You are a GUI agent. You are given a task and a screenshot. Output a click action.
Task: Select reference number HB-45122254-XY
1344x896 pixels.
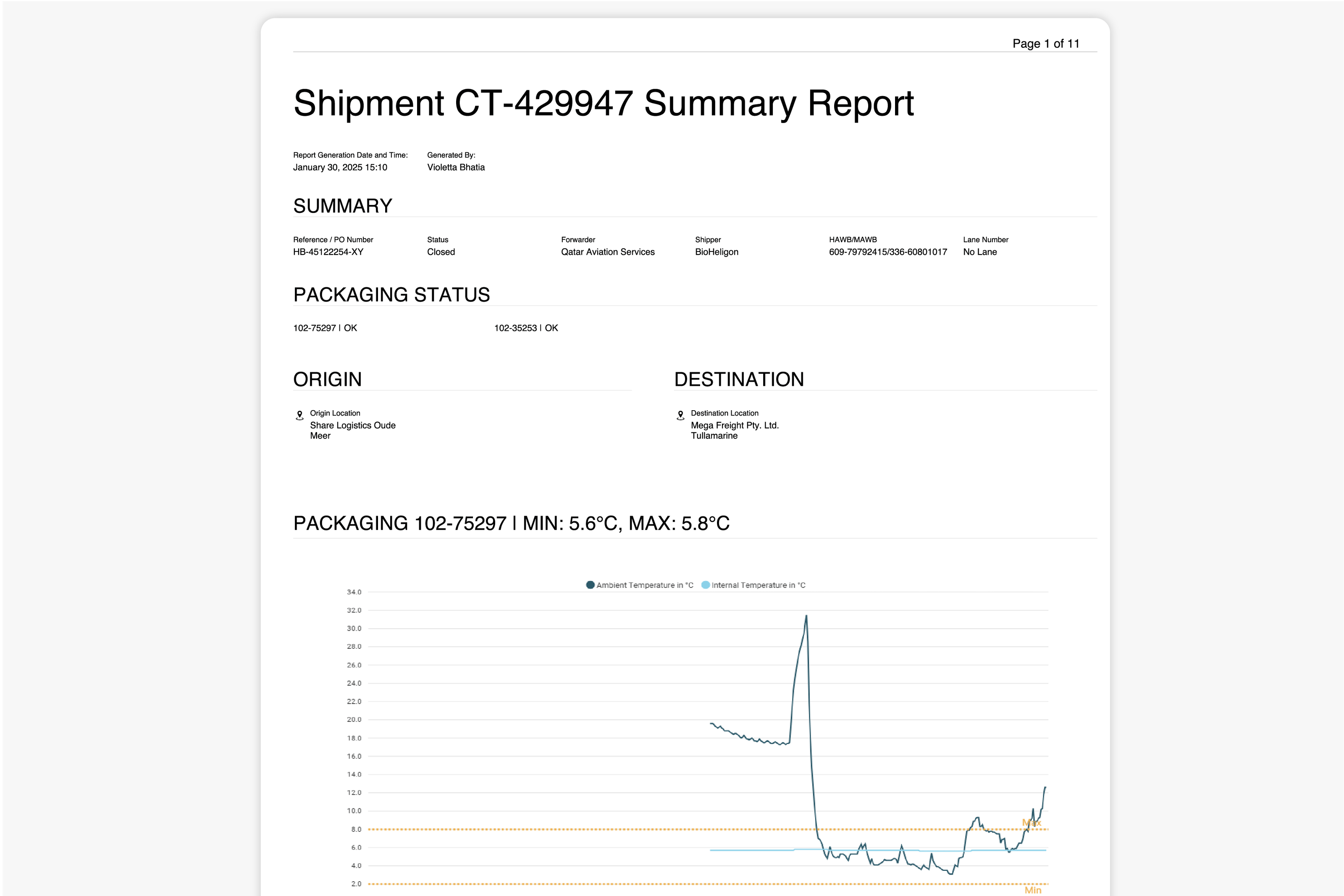point(328,252)
